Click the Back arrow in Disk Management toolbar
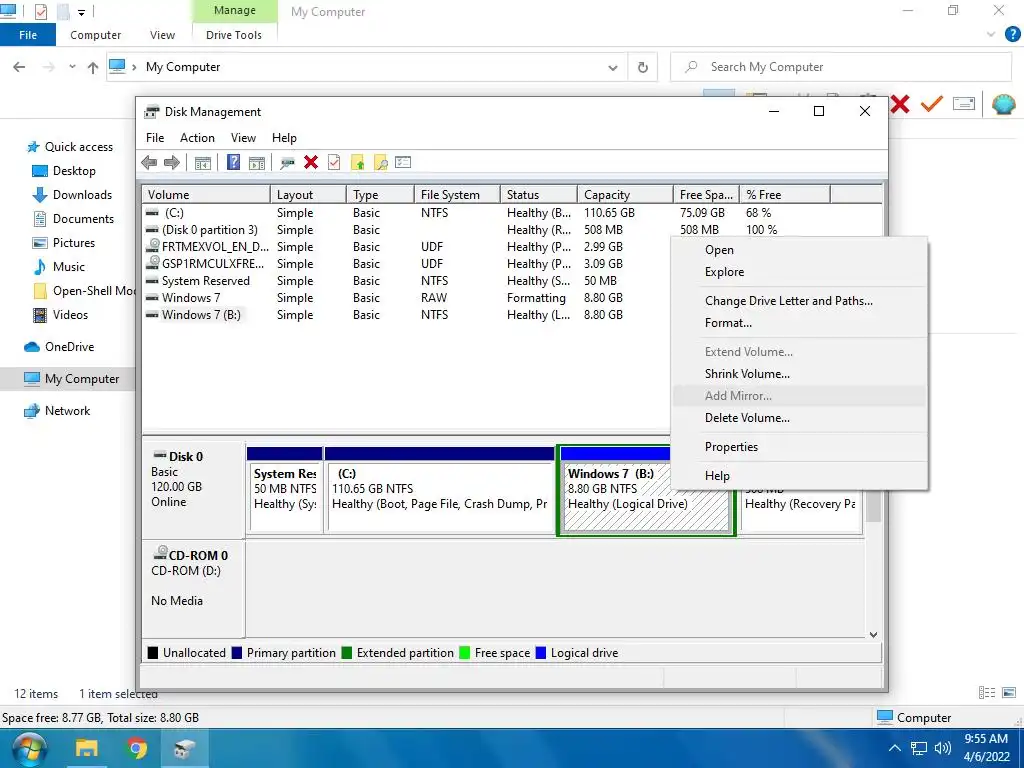The image size is (1024, 768). coord(149,163)
